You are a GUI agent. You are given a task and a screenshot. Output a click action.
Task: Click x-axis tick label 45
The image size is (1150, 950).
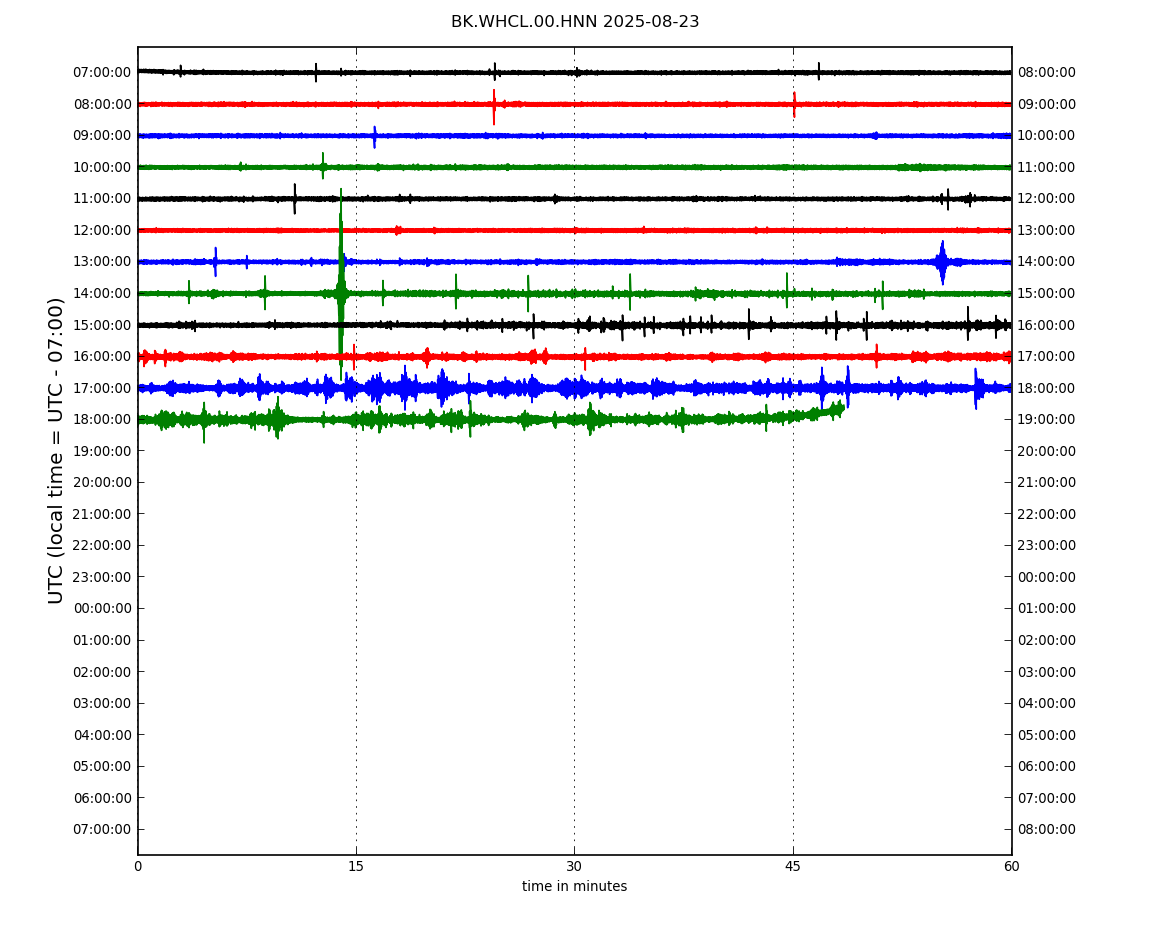[x=793, y=866]
